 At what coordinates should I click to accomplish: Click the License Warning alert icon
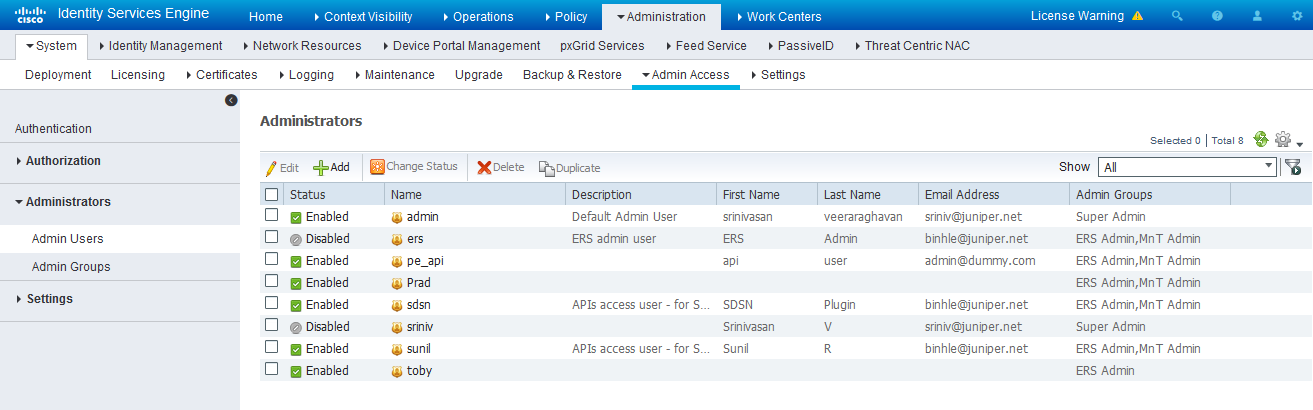[1137, 16]
